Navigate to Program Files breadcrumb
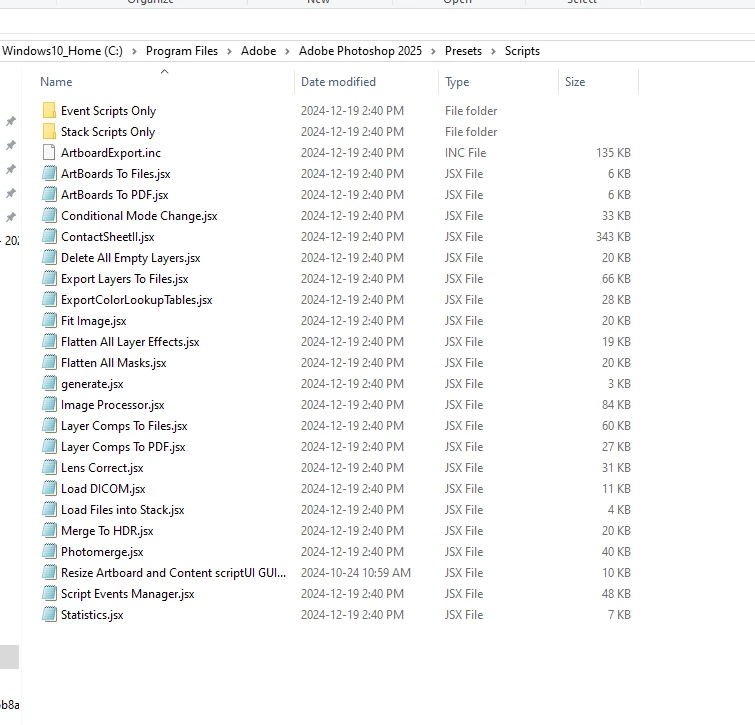The width and height of the screenshot is (755, 725). [x=182, y=51]
